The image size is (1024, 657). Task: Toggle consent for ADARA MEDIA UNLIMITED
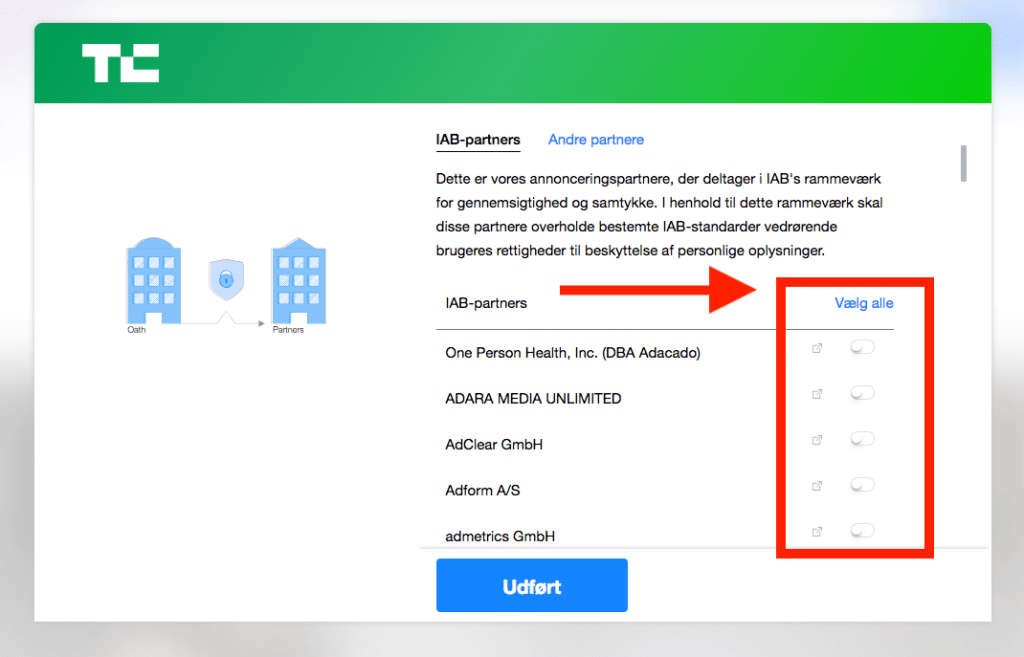tap(862, 393)
